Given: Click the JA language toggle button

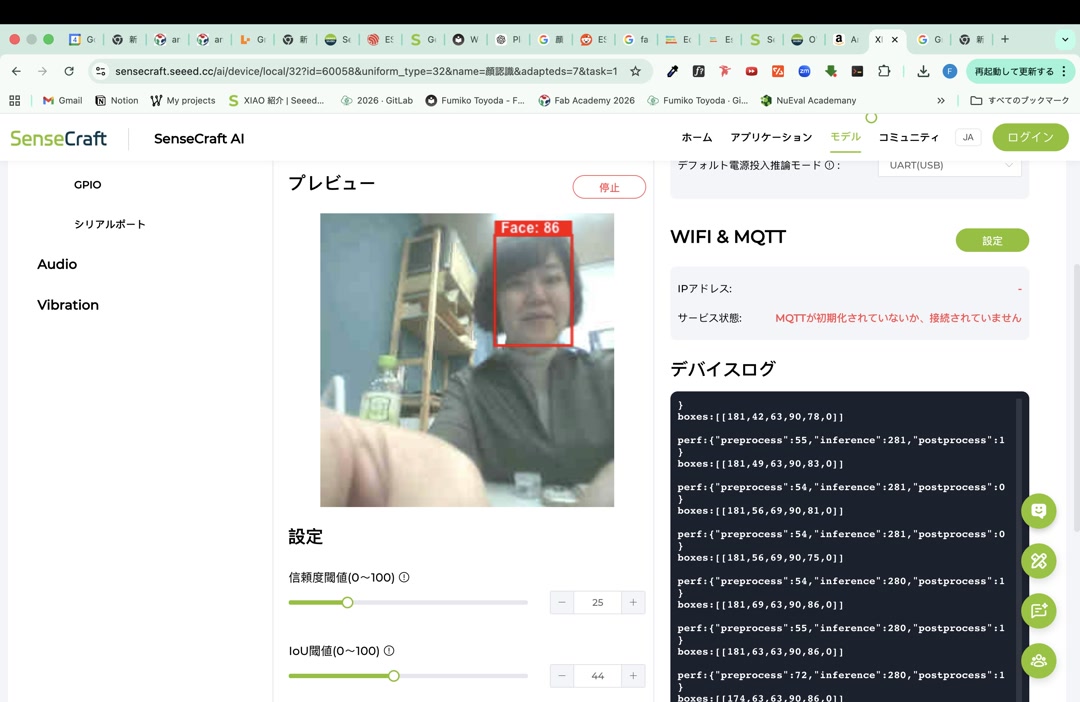Looking at the screenshot, I should coord(967,137).
